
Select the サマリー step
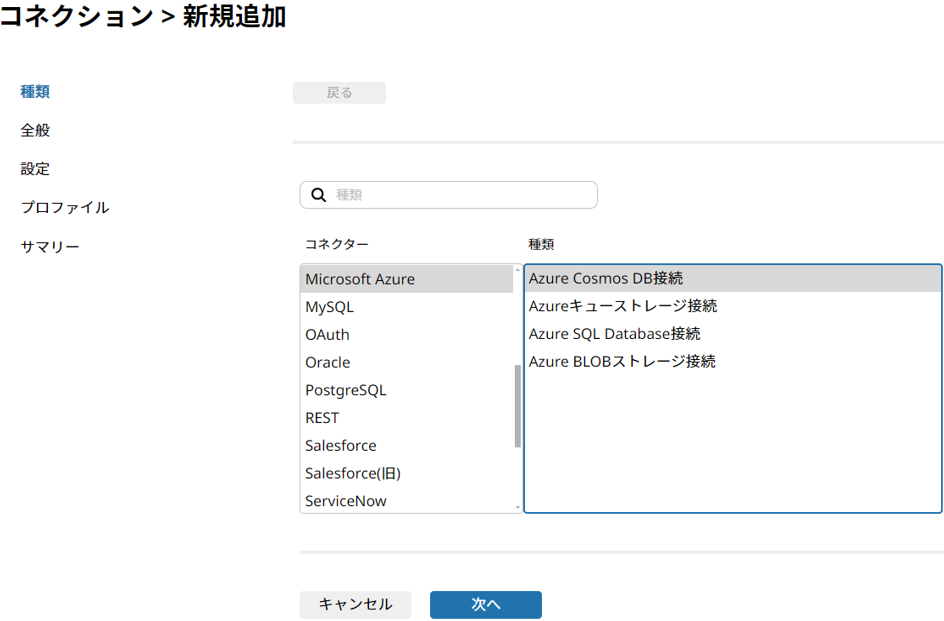50,247
